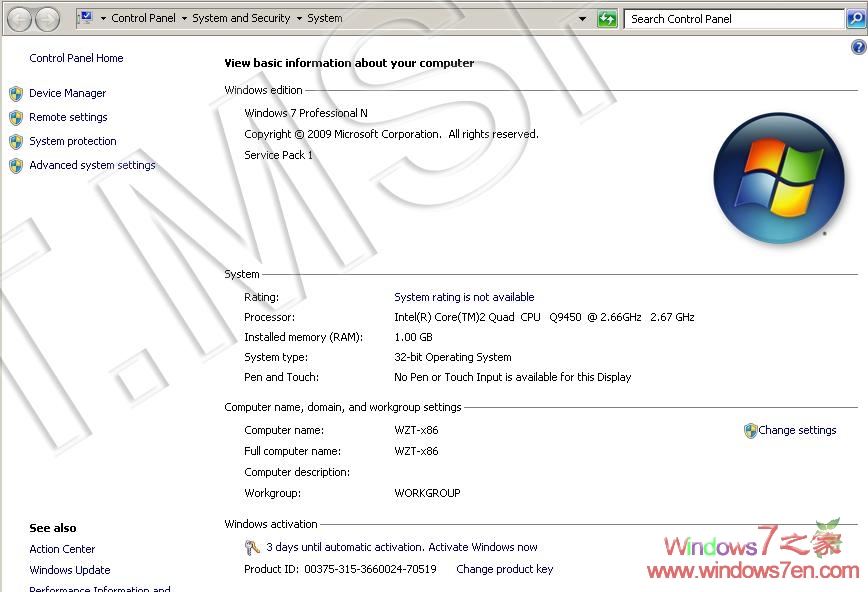Click the Help question mark icon

click(858, 47)
